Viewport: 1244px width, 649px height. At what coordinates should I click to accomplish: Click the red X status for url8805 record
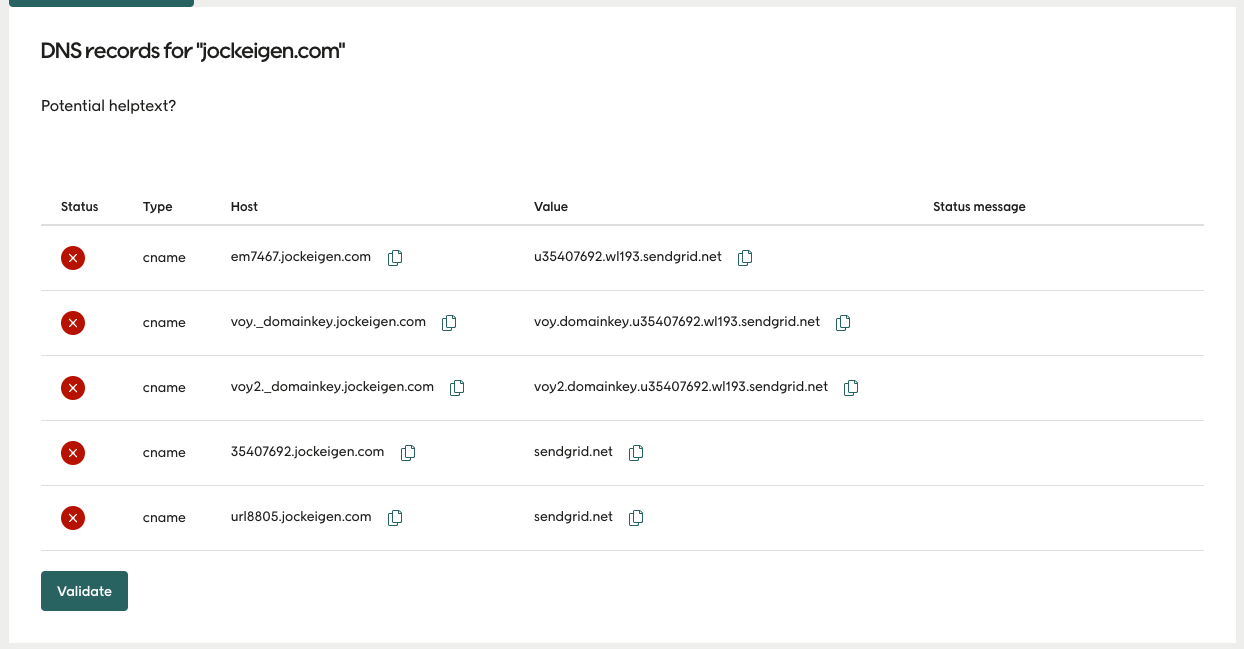[x=72, y=517]
